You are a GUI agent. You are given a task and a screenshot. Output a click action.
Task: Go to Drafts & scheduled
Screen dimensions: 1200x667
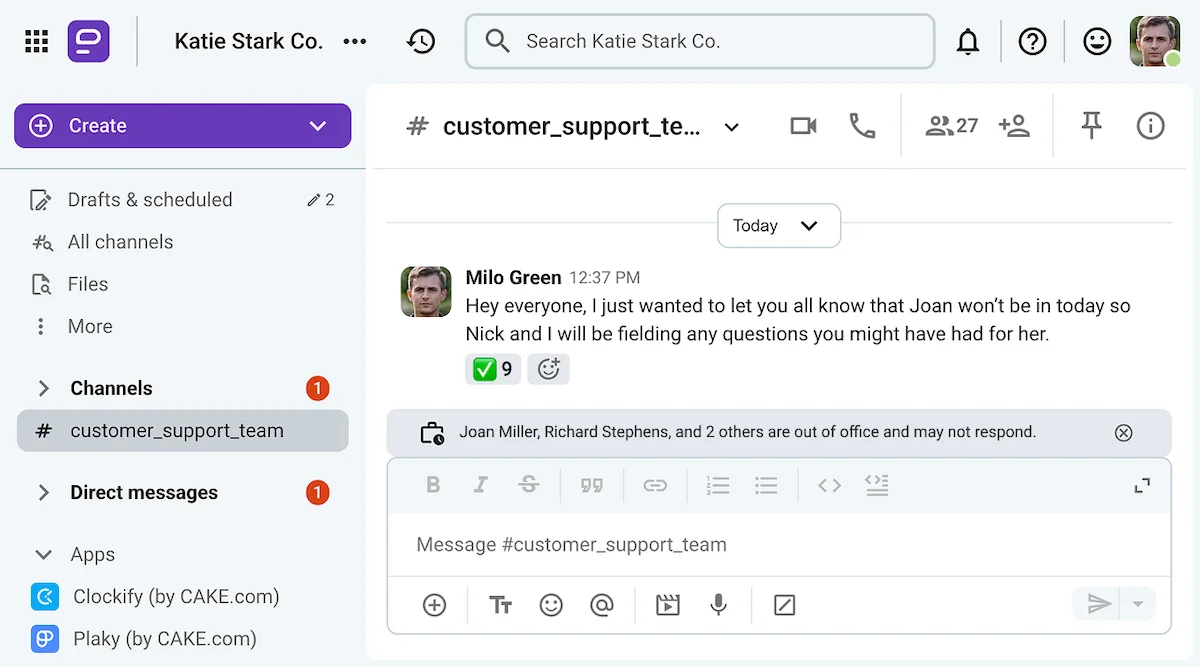(148, 199)
